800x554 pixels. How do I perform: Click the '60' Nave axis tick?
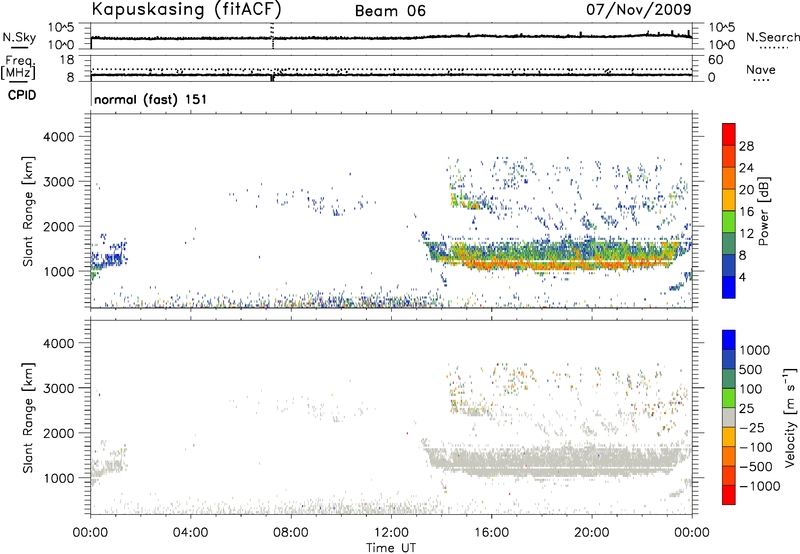715,60
